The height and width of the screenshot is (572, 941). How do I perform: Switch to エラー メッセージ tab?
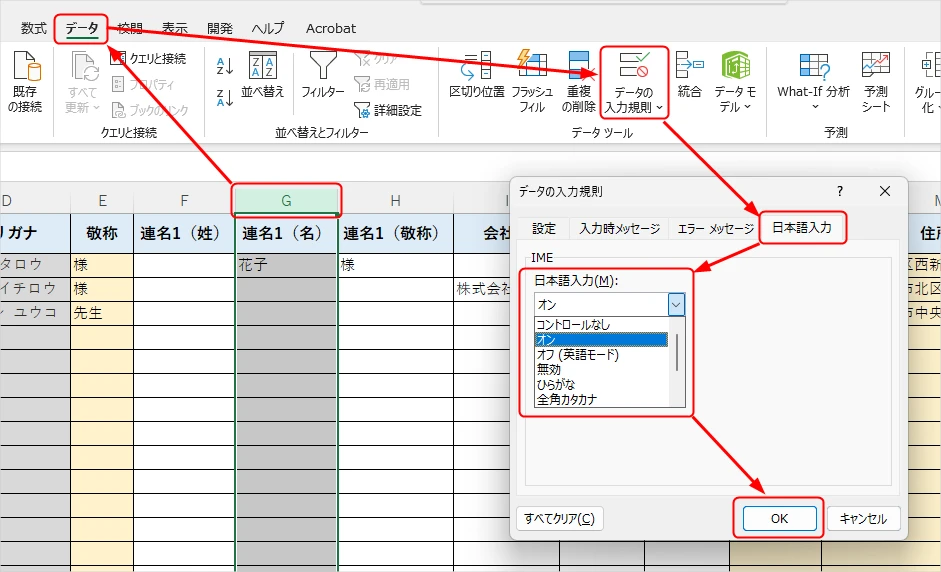(715, 229)
